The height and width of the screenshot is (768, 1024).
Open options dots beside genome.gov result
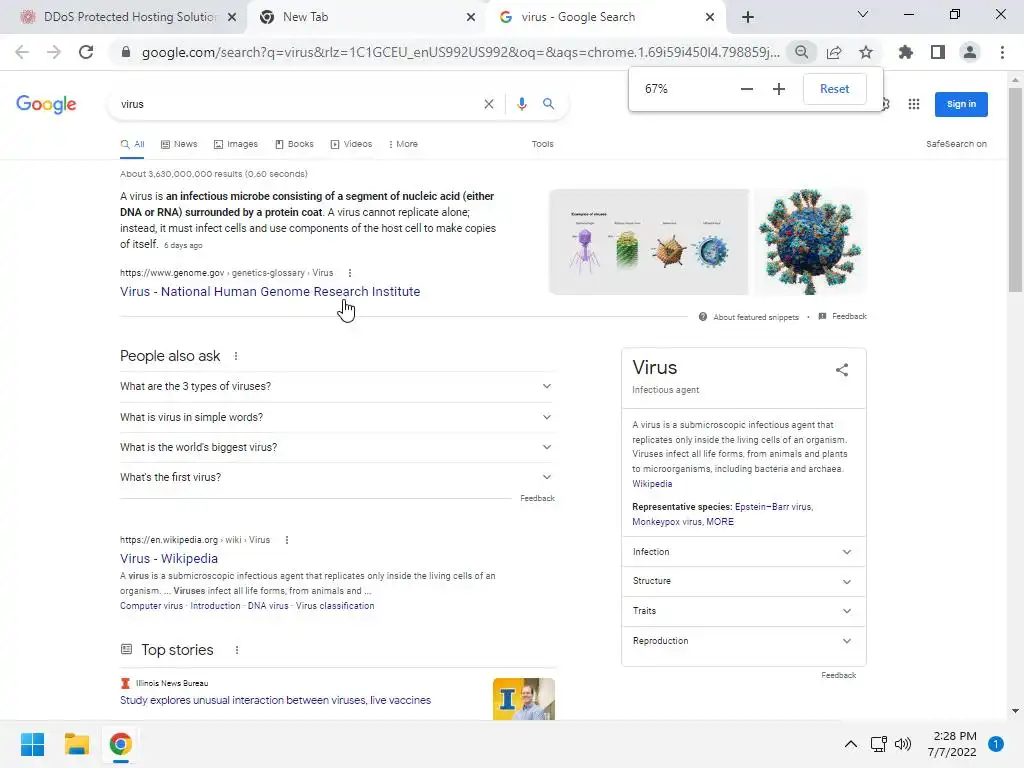click(x=350, y=273)
